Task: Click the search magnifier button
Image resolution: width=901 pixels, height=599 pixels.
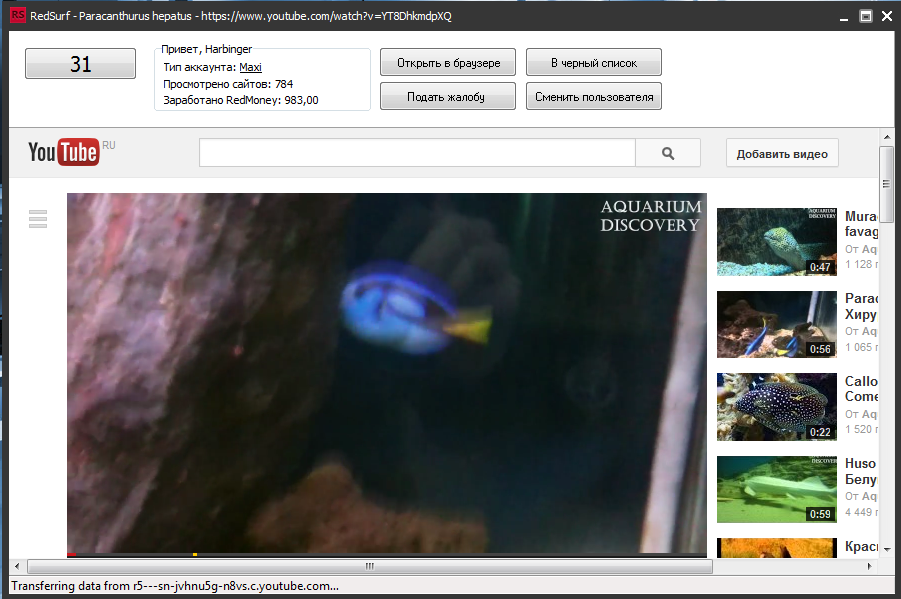Action: coord(668,153)
